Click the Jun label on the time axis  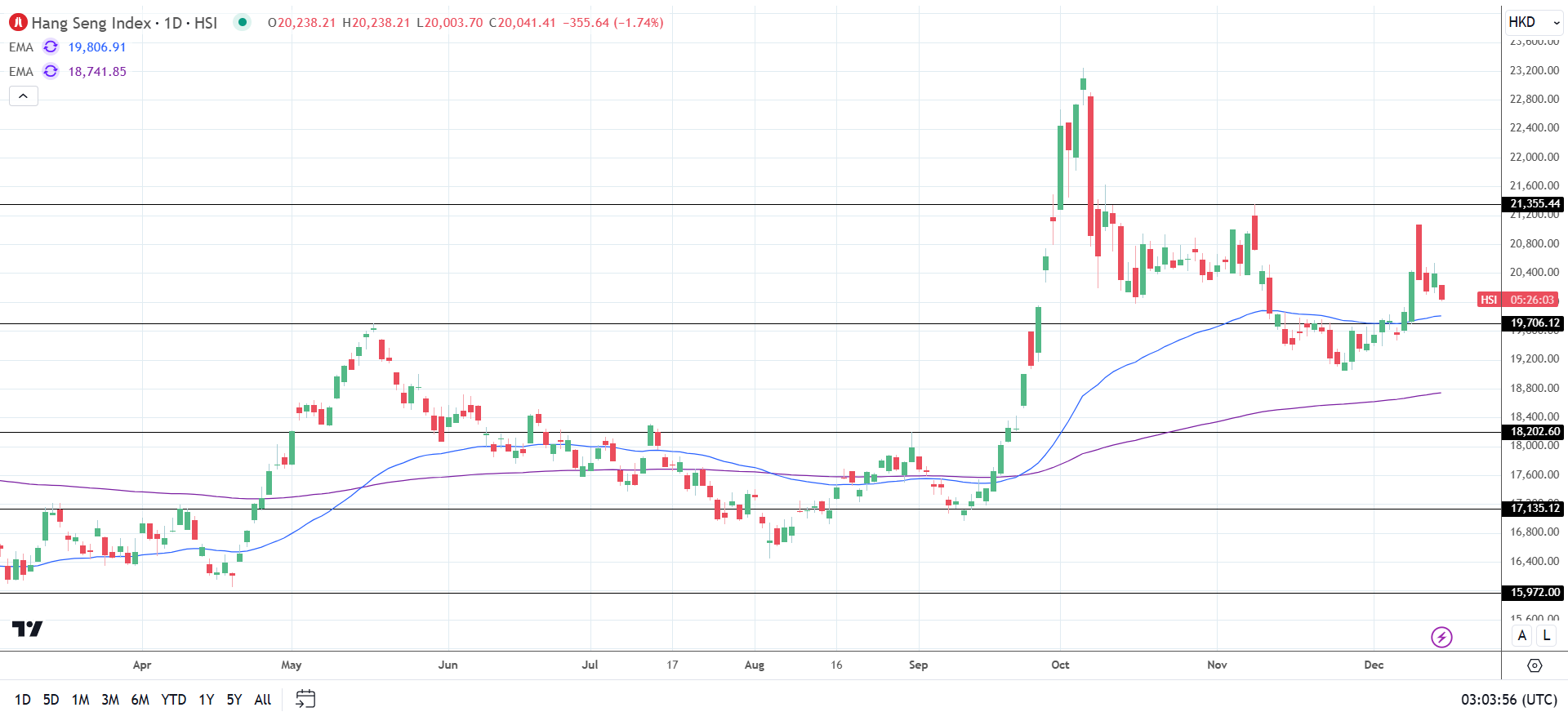[448, 665]
